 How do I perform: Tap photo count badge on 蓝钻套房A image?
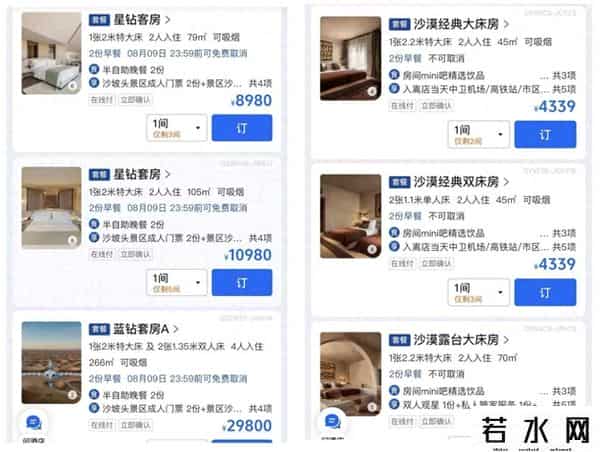tap(72, 395)
